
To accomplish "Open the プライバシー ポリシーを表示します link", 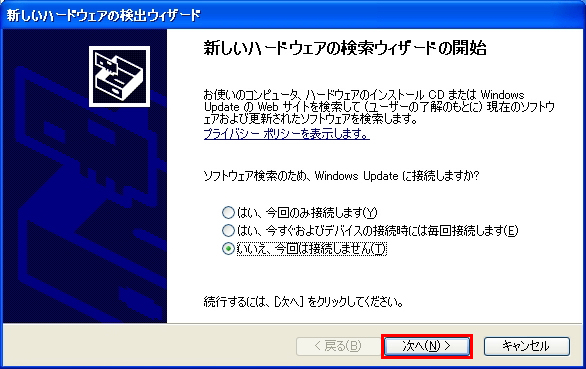I will click(287, 133).
